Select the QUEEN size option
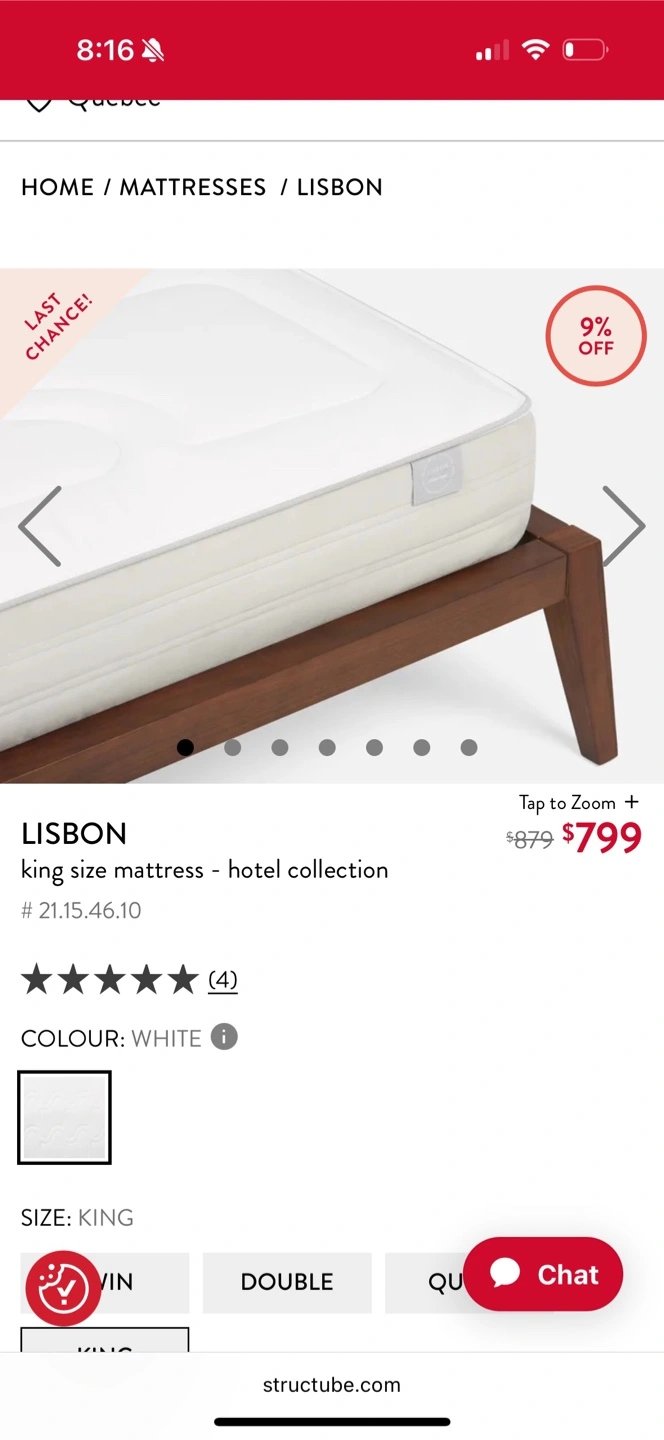 pos(424,1282)
